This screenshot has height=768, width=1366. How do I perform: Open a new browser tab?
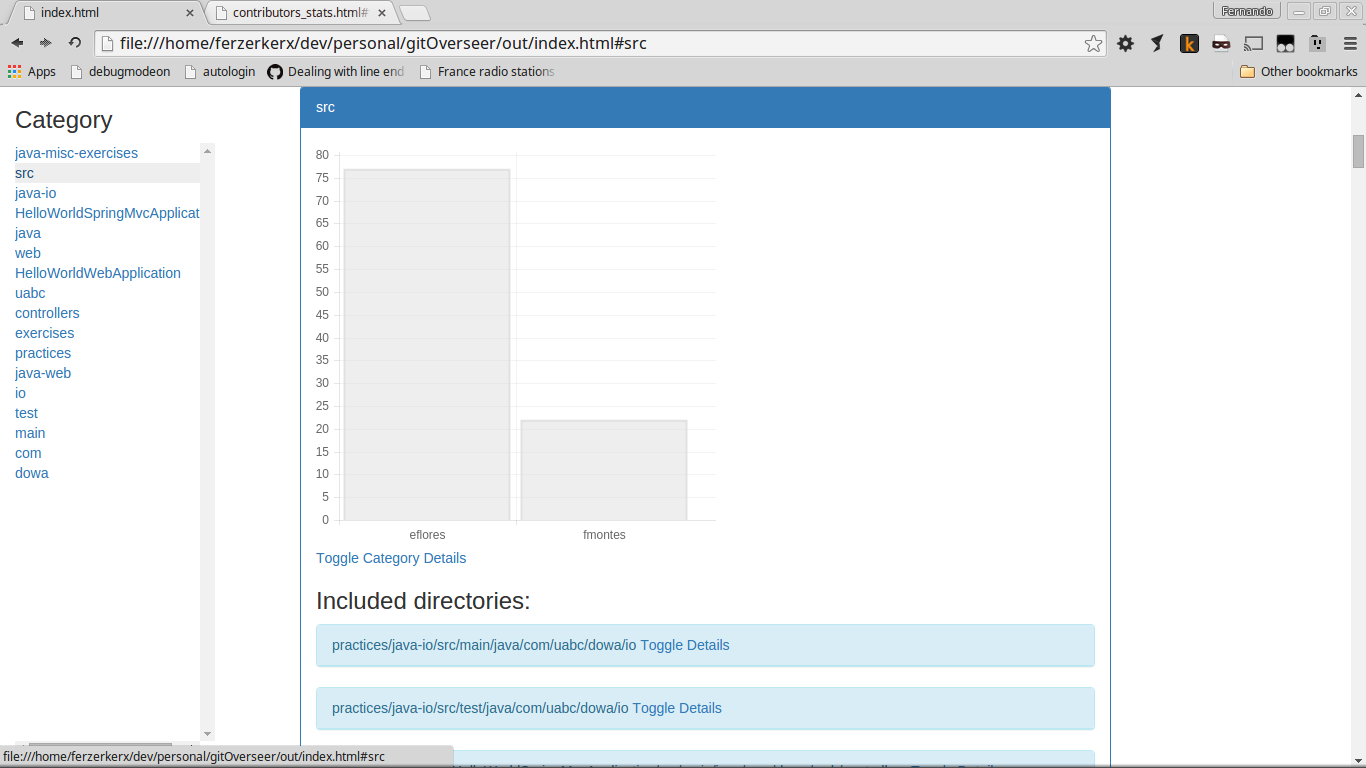point(415,13)
